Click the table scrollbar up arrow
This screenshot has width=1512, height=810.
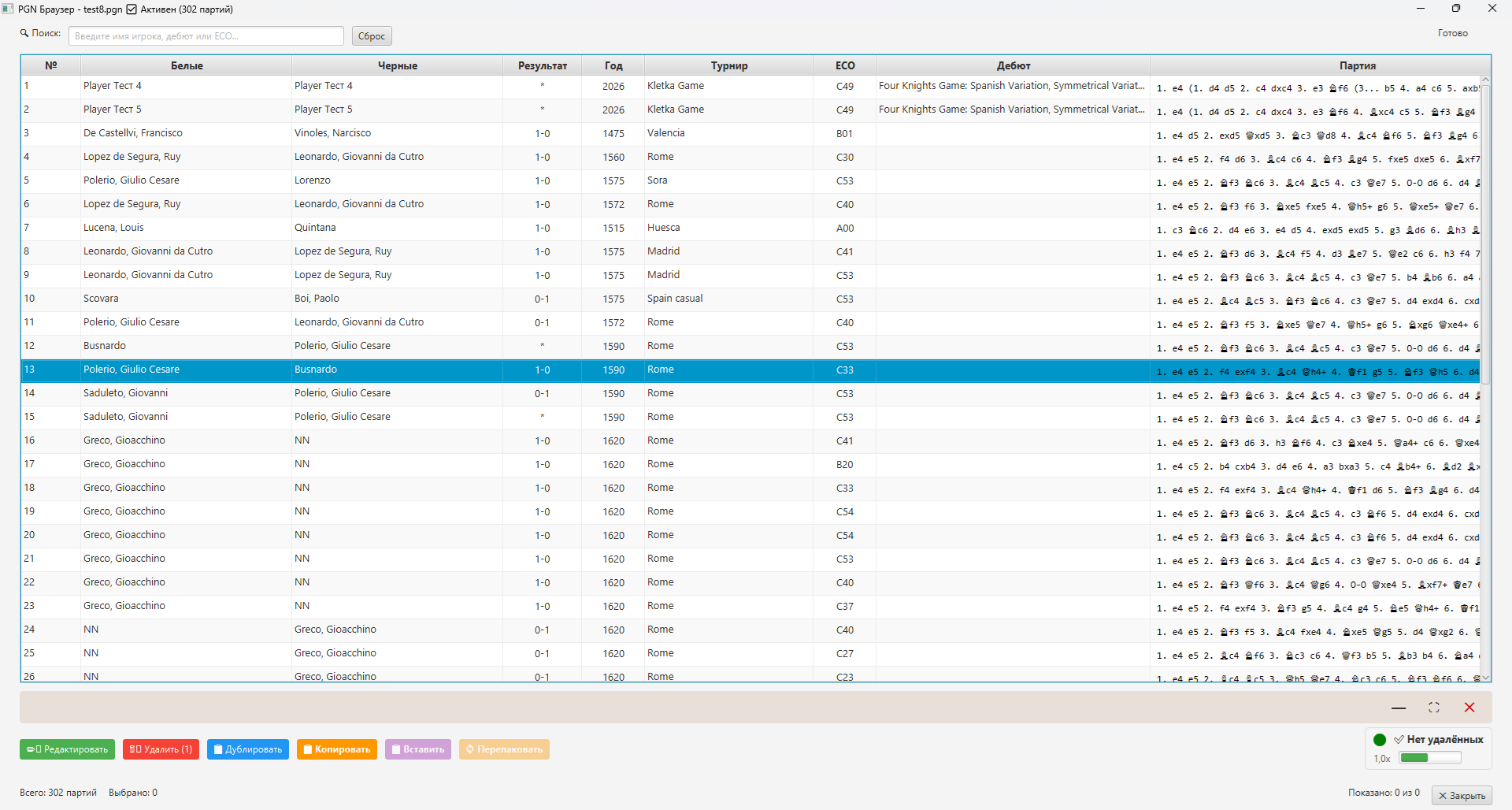point(1486,80)
